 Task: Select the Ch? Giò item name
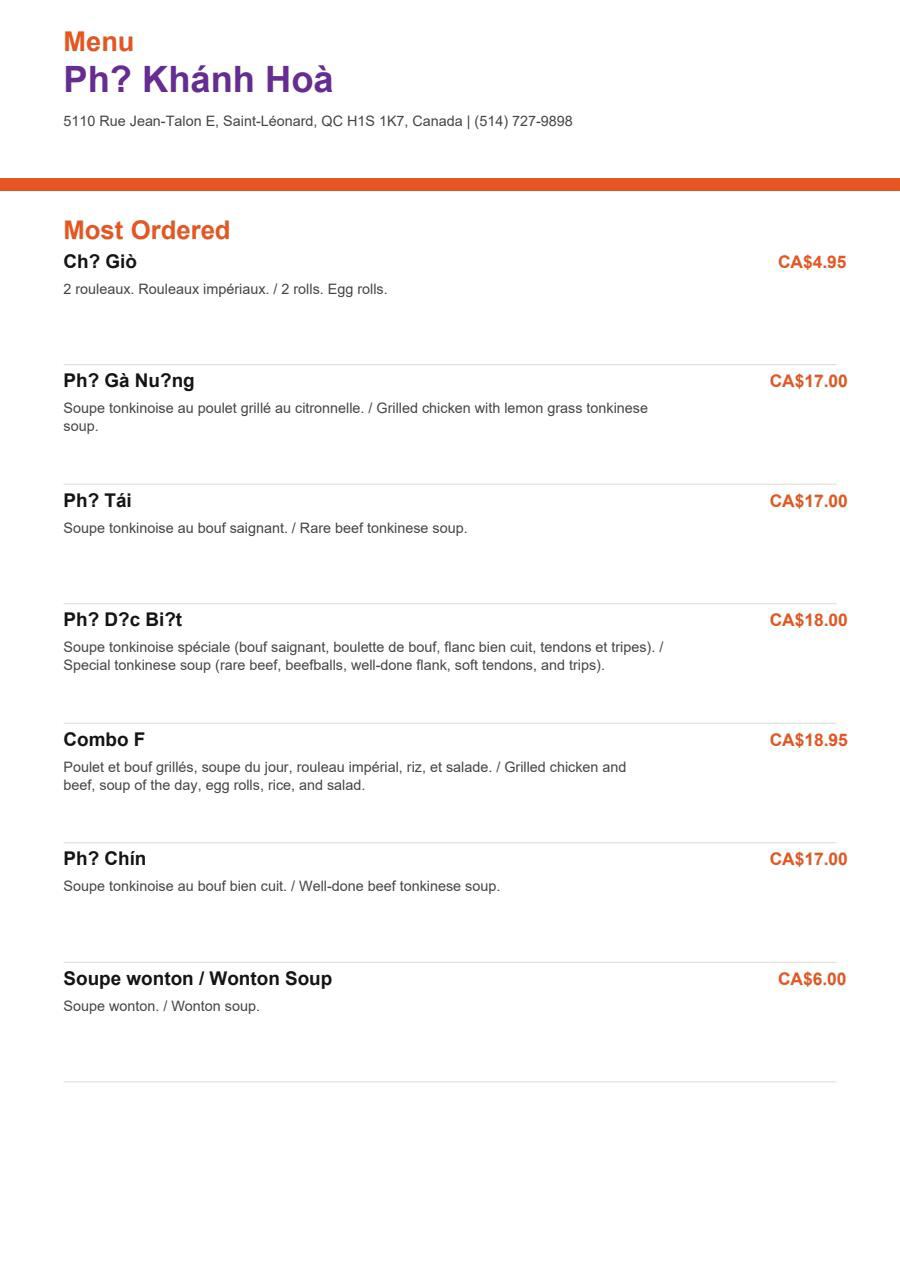pyautogui.click(x=100, y=262)
